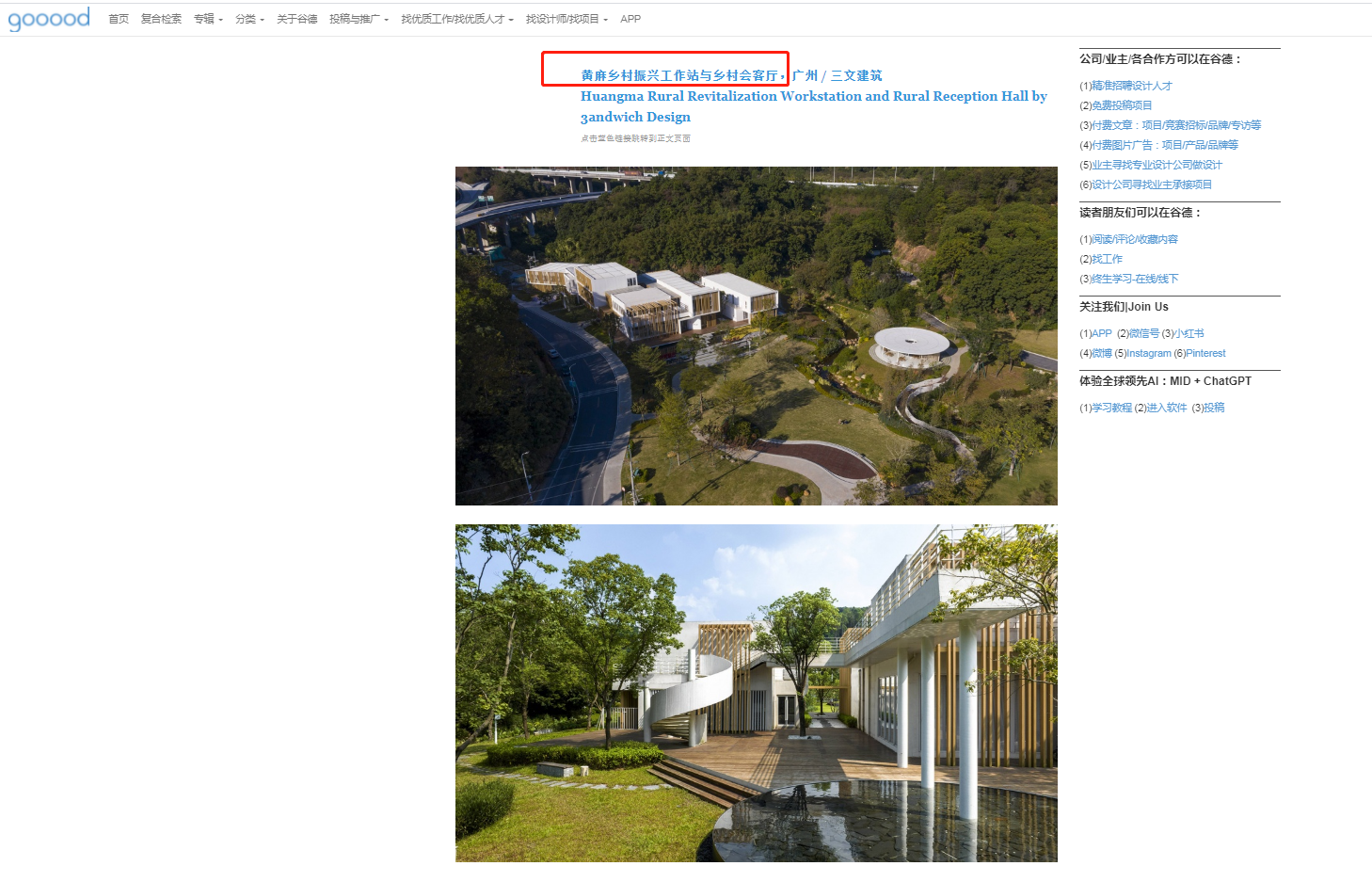Open 复合检索 in the navigation bar
1372x882 pixels.
click(x=161, y=19)
